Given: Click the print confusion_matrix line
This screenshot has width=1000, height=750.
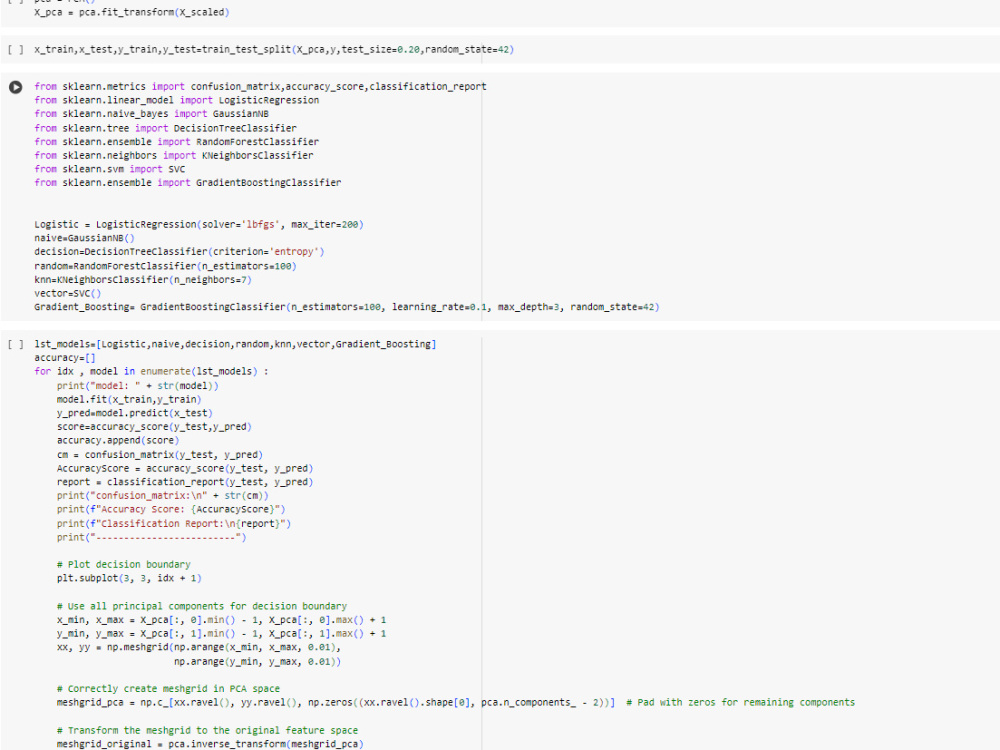Looking at the screenshot, I should click(163, 496).
